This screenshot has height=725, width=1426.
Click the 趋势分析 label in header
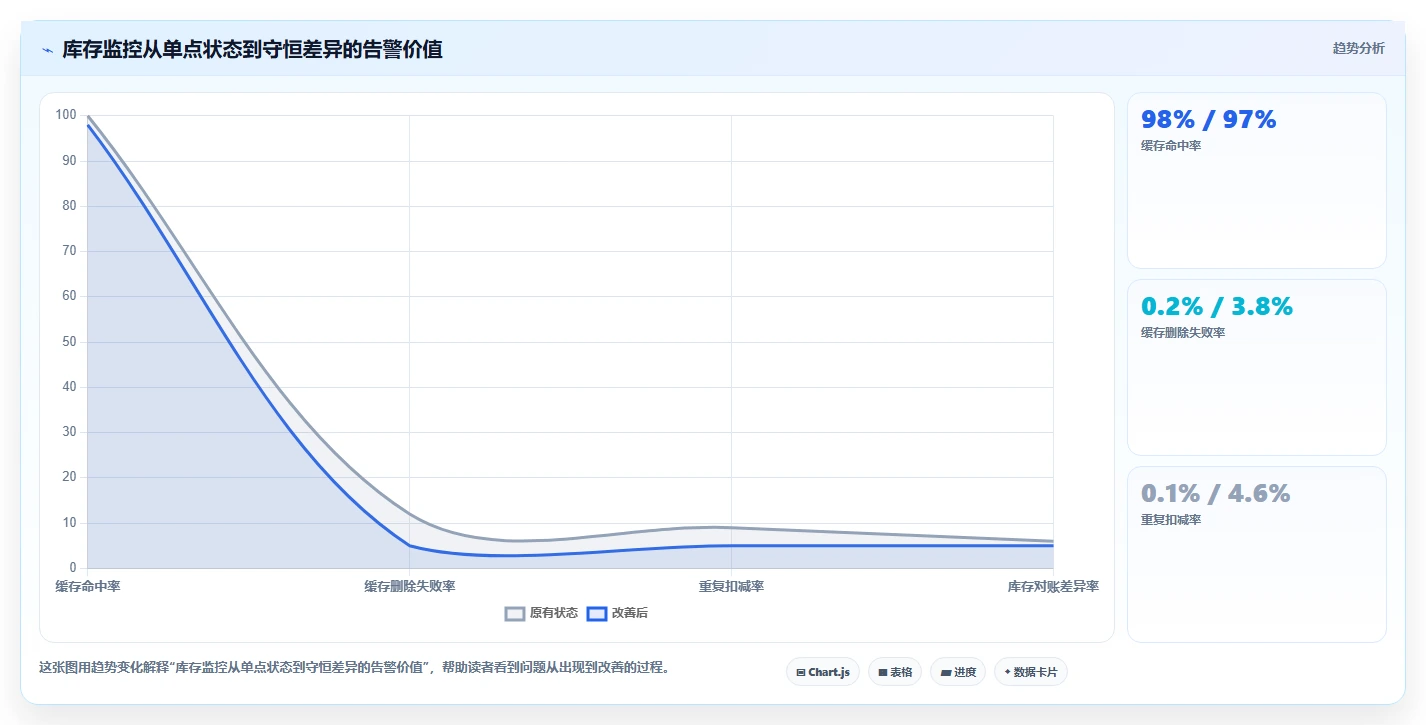click(1358, 49)
